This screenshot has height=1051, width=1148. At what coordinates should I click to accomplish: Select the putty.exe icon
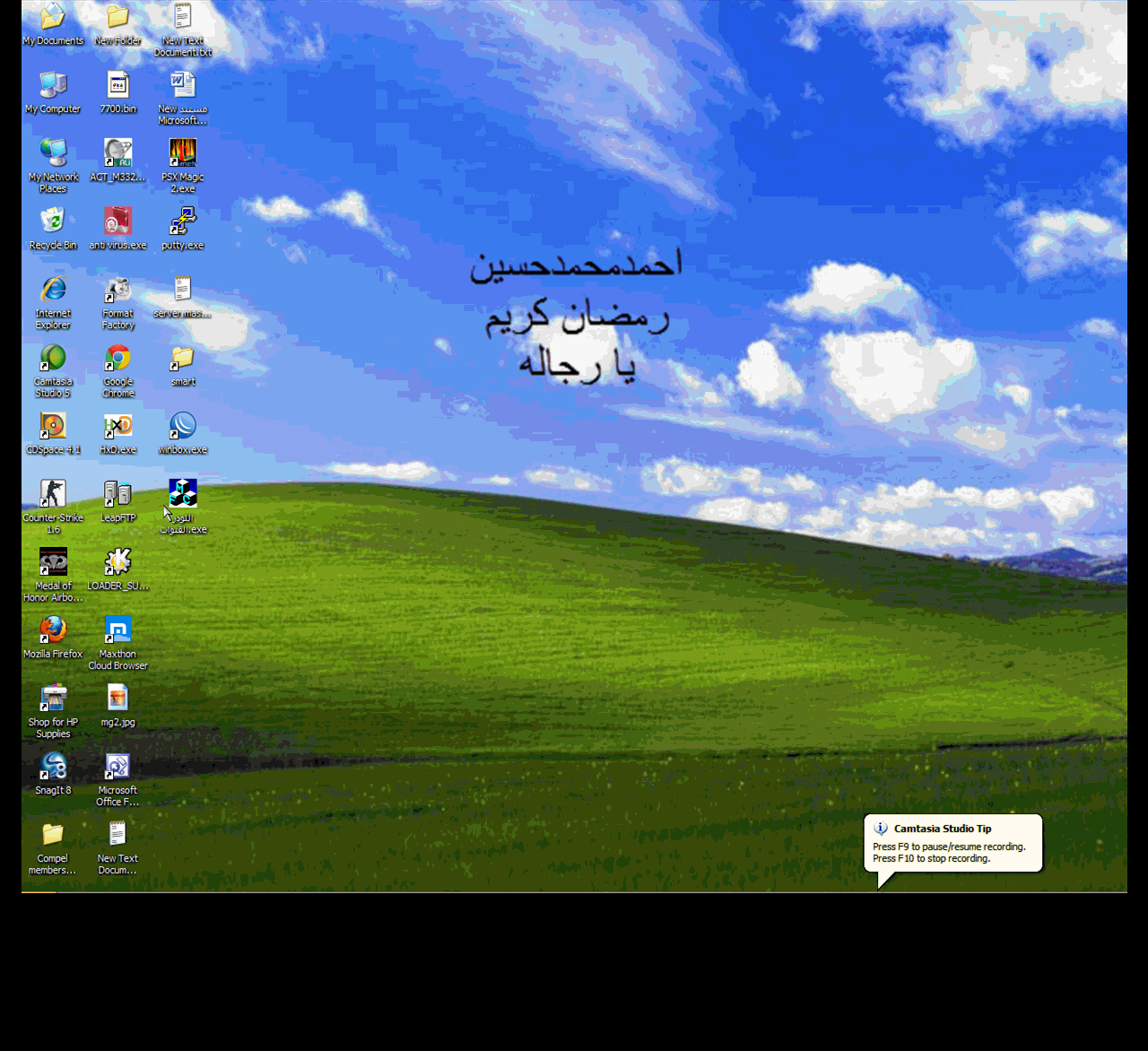(x=183, y=221)
